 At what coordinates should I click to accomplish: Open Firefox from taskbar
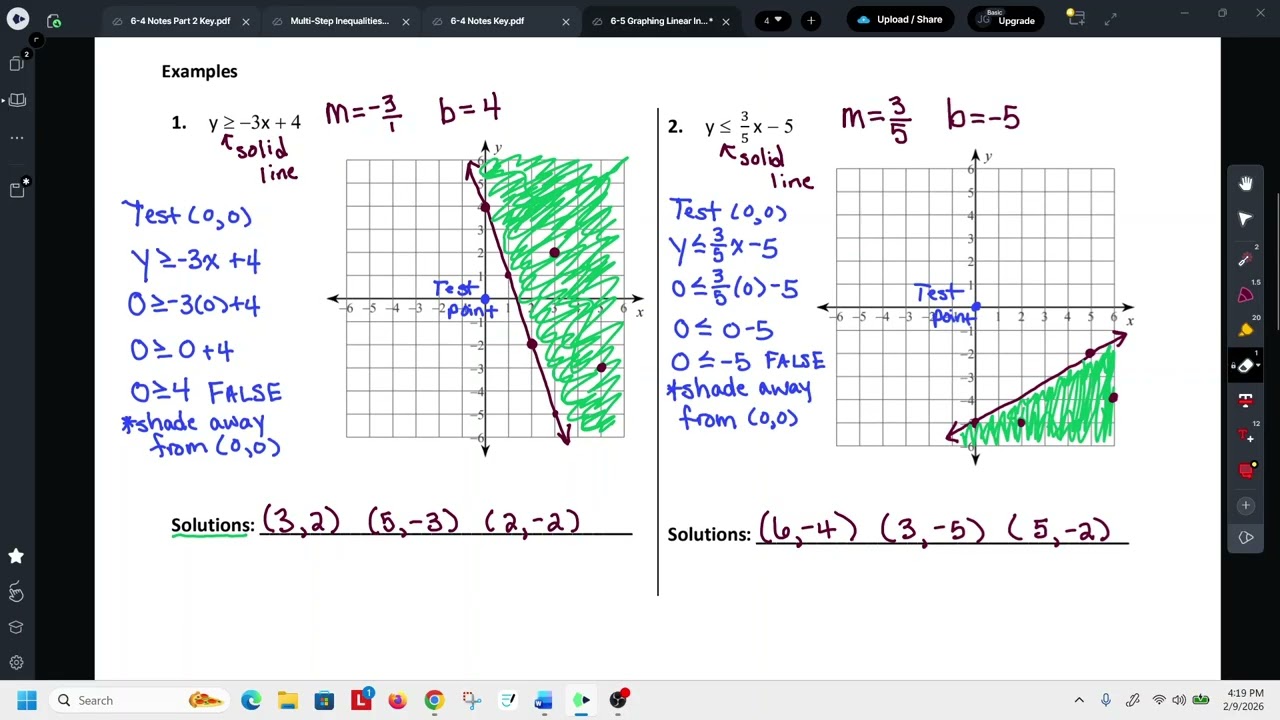397,700
